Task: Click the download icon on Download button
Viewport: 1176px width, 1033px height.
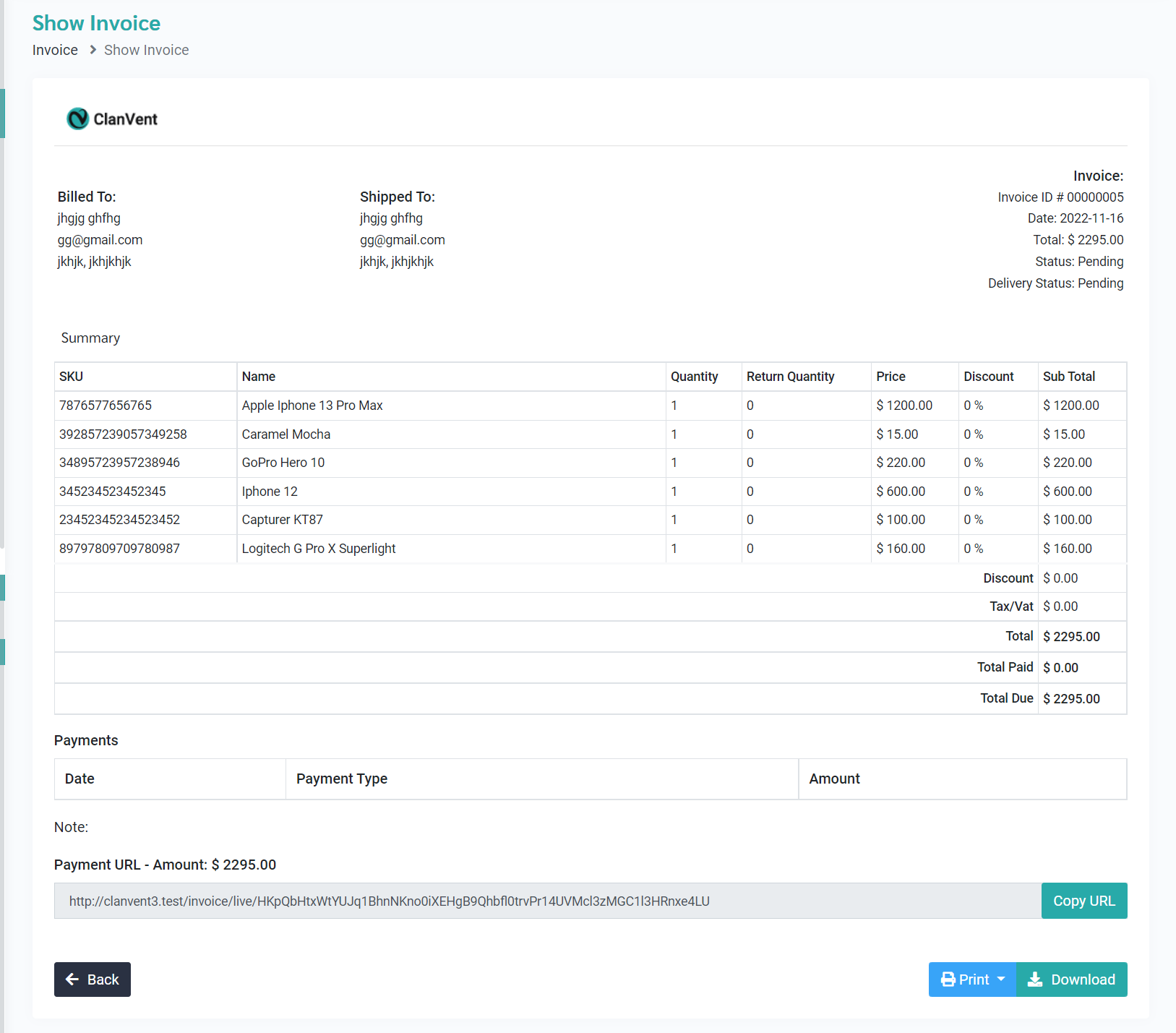Action: point(1035,980)
